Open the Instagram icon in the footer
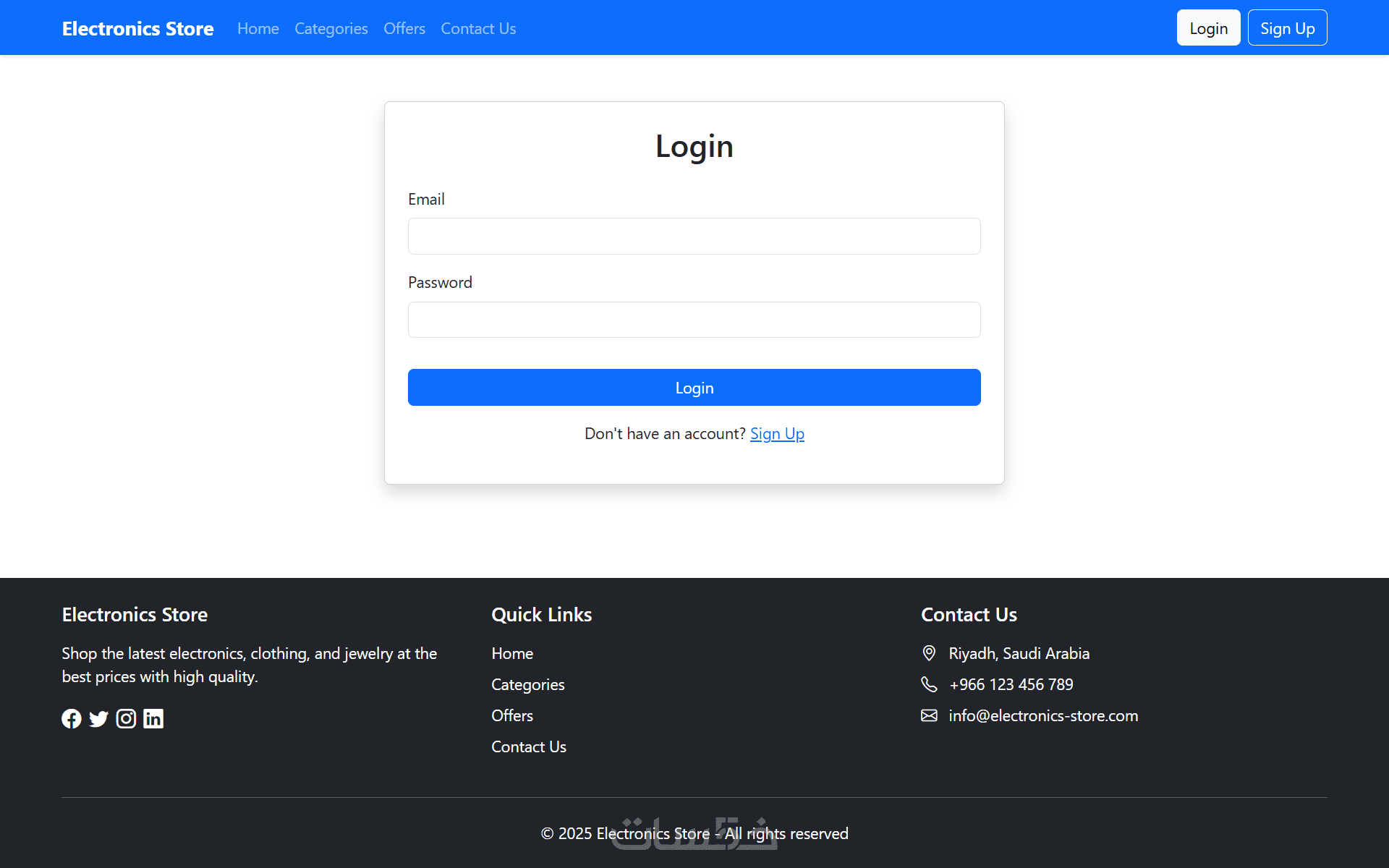Image resolution: width=1389 pixels, height=868 pixels. pyautogui.click(x=126, y=718)
